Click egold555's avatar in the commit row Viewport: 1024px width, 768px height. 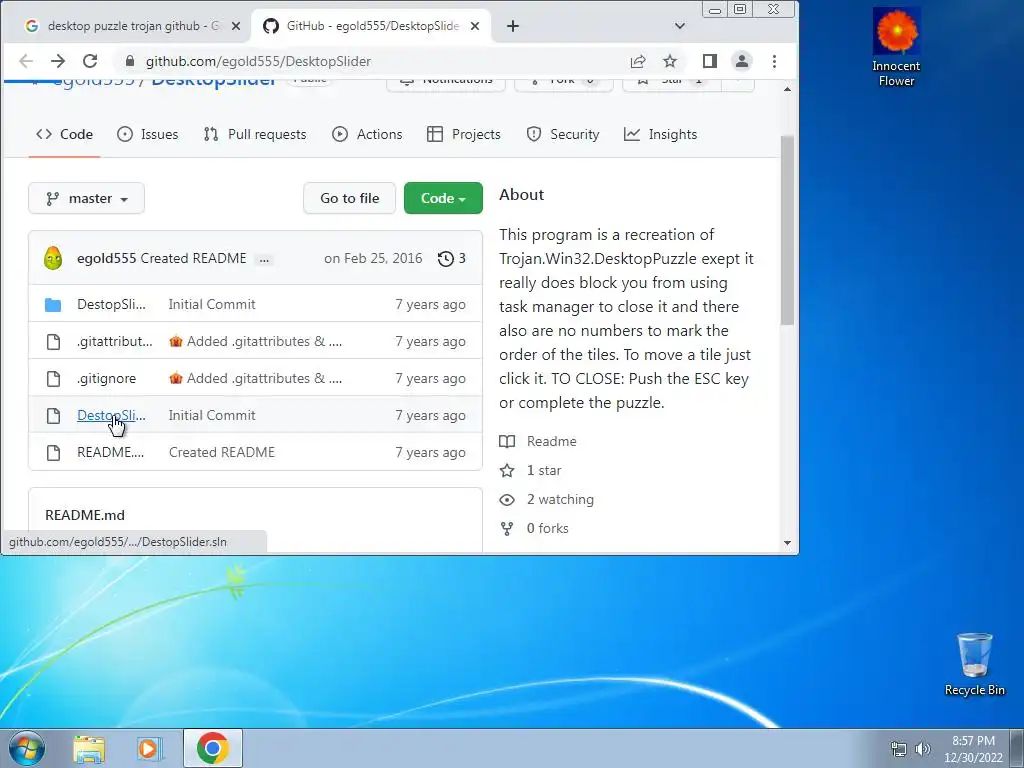tap(53, 258)
